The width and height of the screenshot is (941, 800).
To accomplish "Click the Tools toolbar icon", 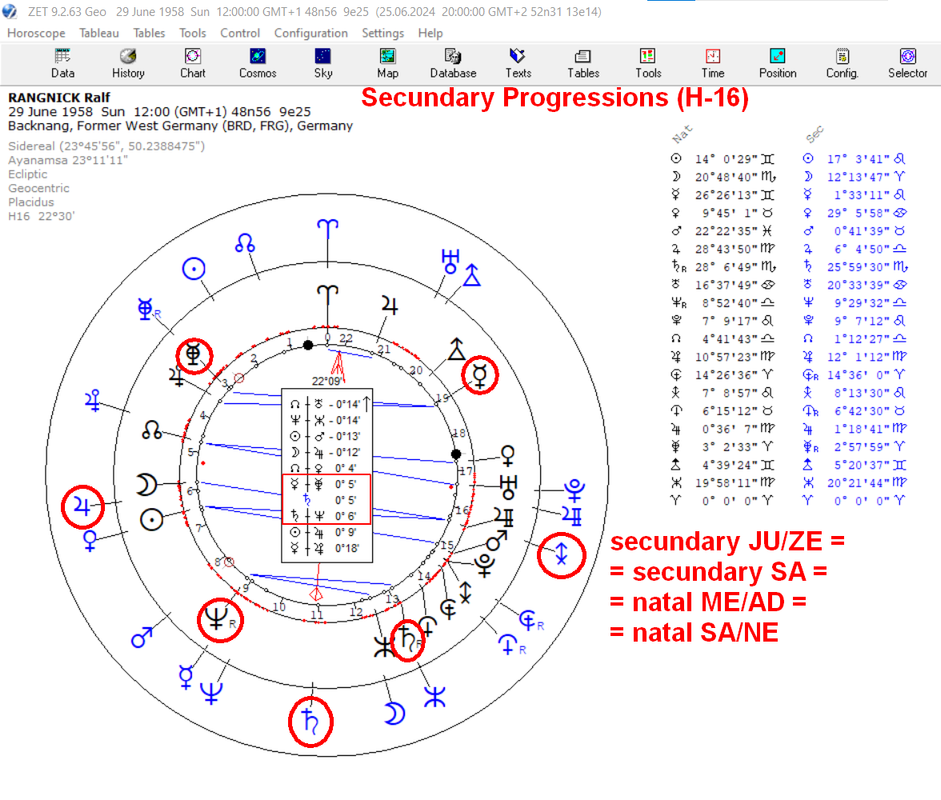I will click(x=648, y=63).
